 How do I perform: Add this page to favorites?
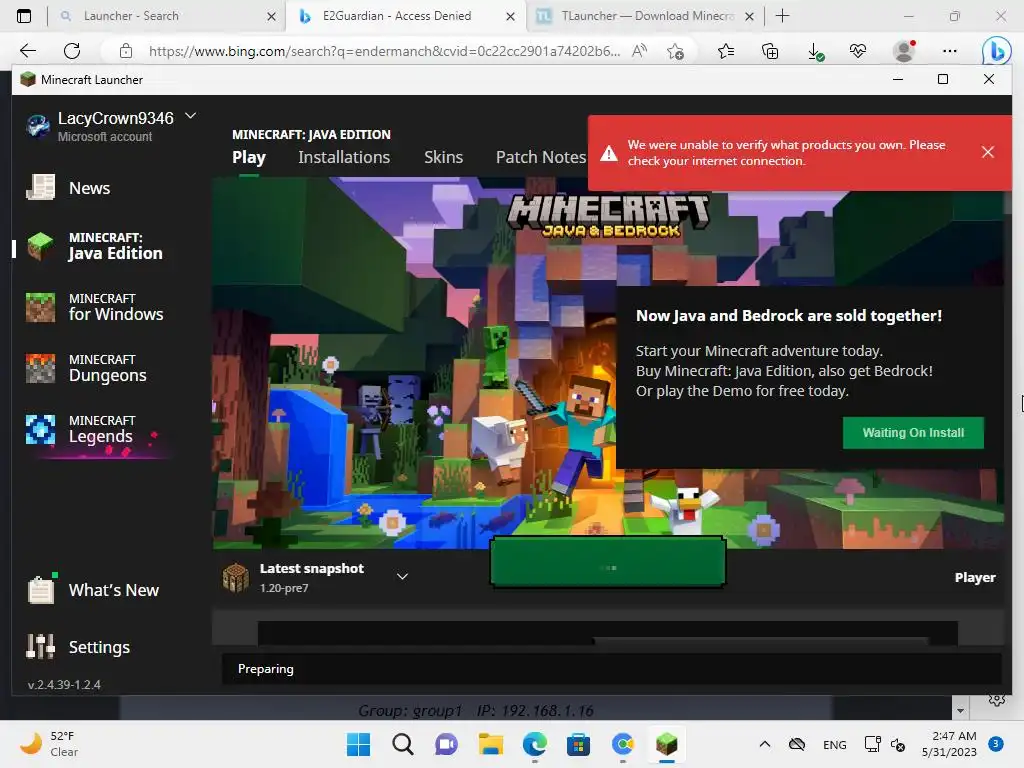675,51
